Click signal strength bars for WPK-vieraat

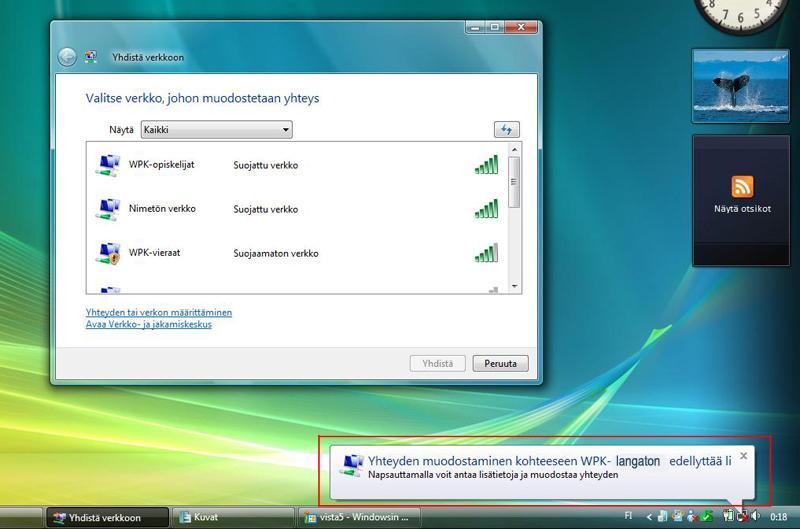tap(486, 253)
